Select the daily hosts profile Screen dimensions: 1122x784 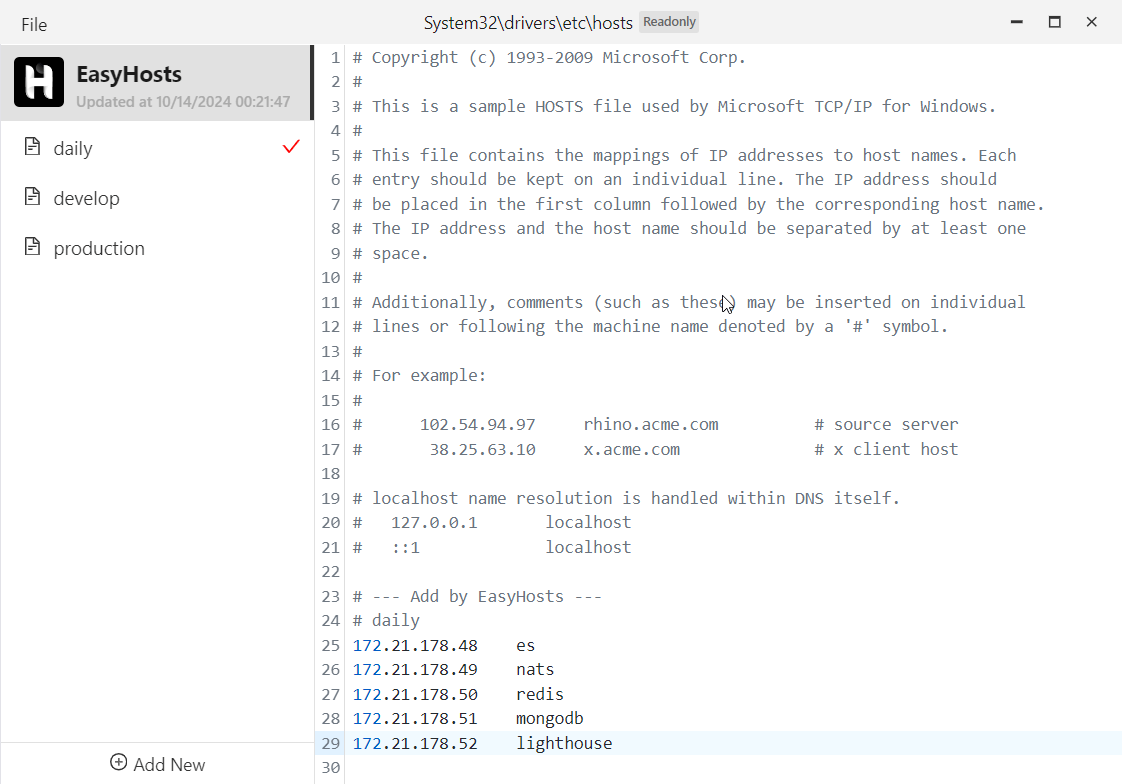[73, 148]
